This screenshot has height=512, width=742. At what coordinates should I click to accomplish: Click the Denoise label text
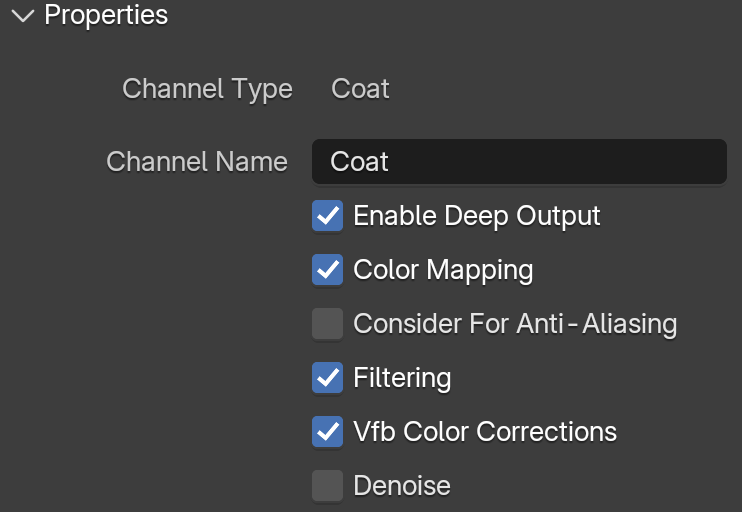[402, 486]
